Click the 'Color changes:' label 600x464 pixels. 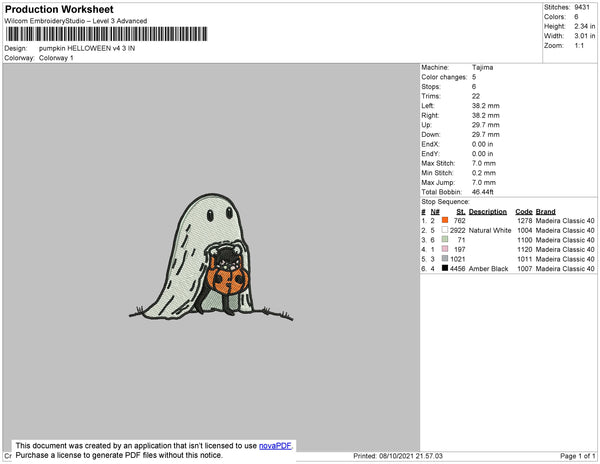(444, 77)
